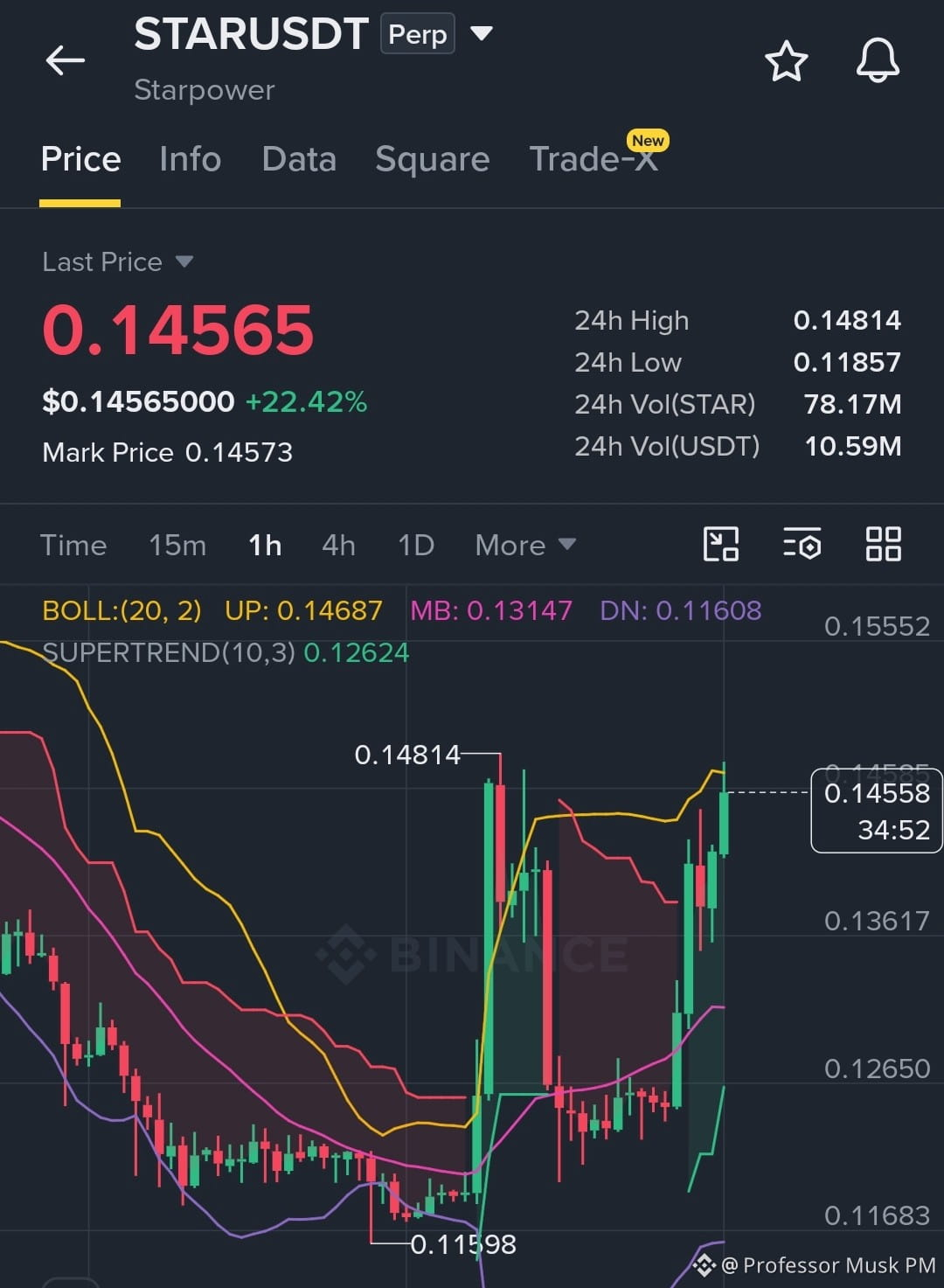Open the Last Price type dropdown
The width and height of the screenshot is (944, 1288).
tap(184, 261)
